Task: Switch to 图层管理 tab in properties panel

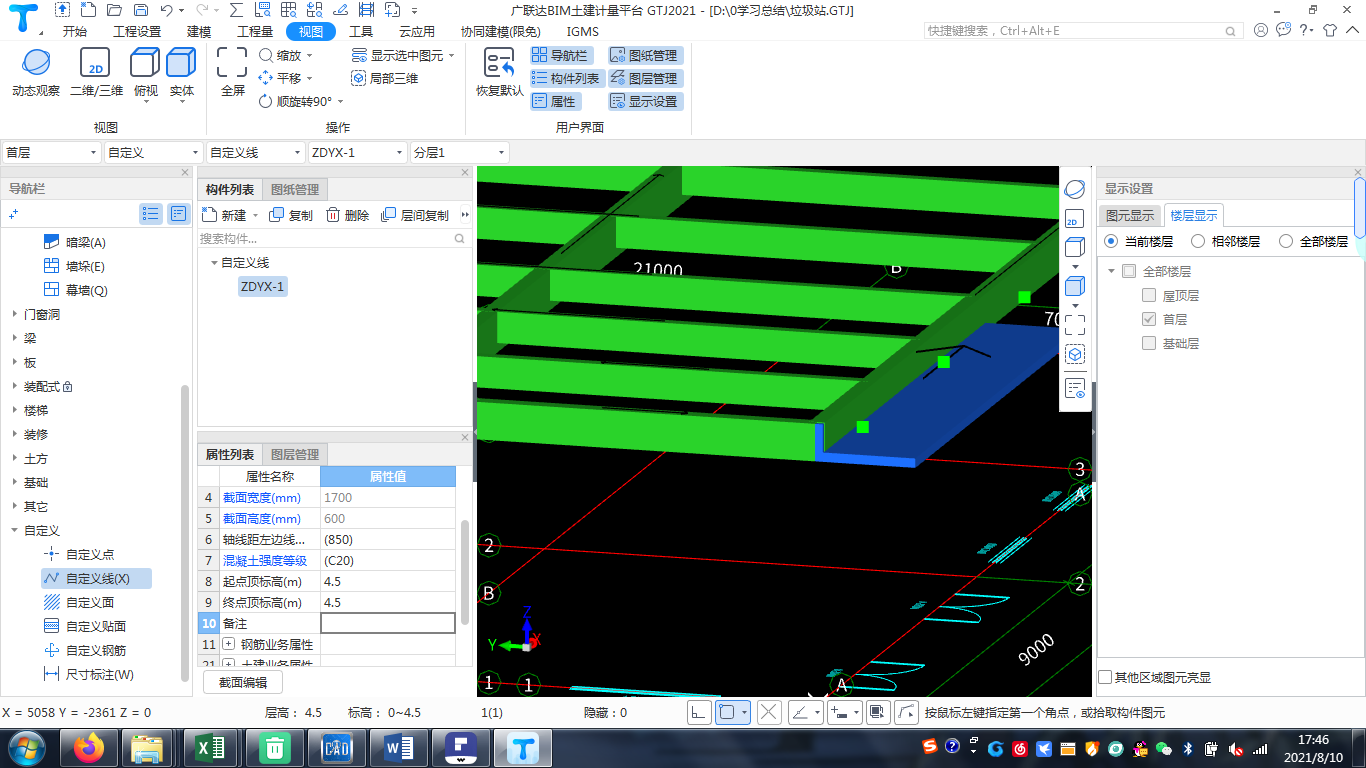Action: coord(295,454)
